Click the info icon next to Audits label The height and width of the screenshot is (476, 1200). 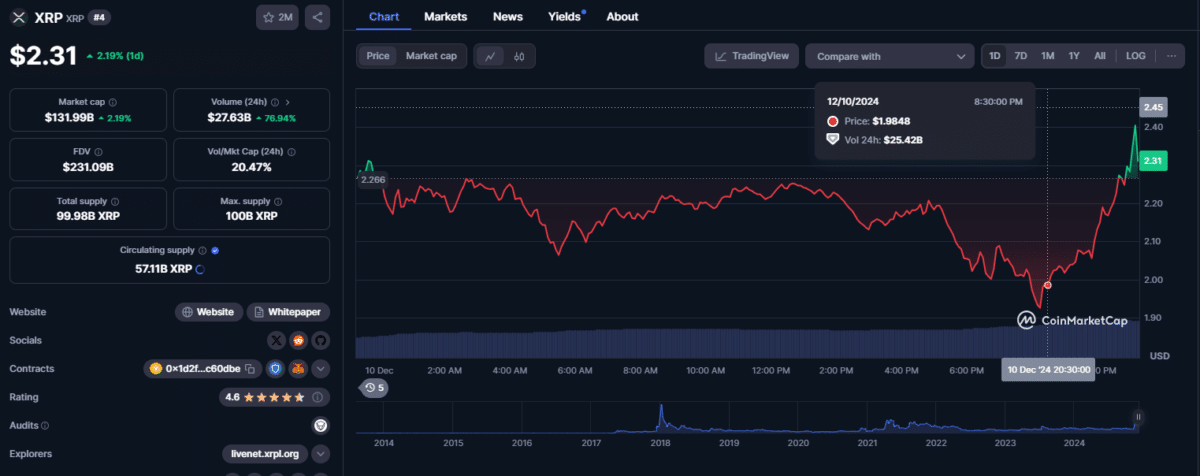pos(45,425)
